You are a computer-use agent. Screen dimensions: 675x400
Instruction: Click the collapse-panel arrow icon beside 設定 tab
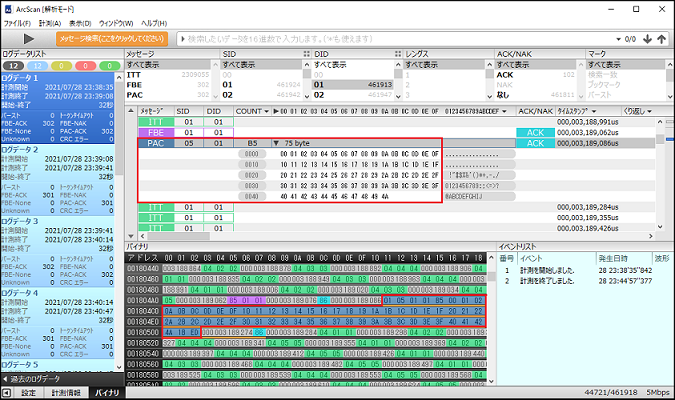[x=6, y=393]
